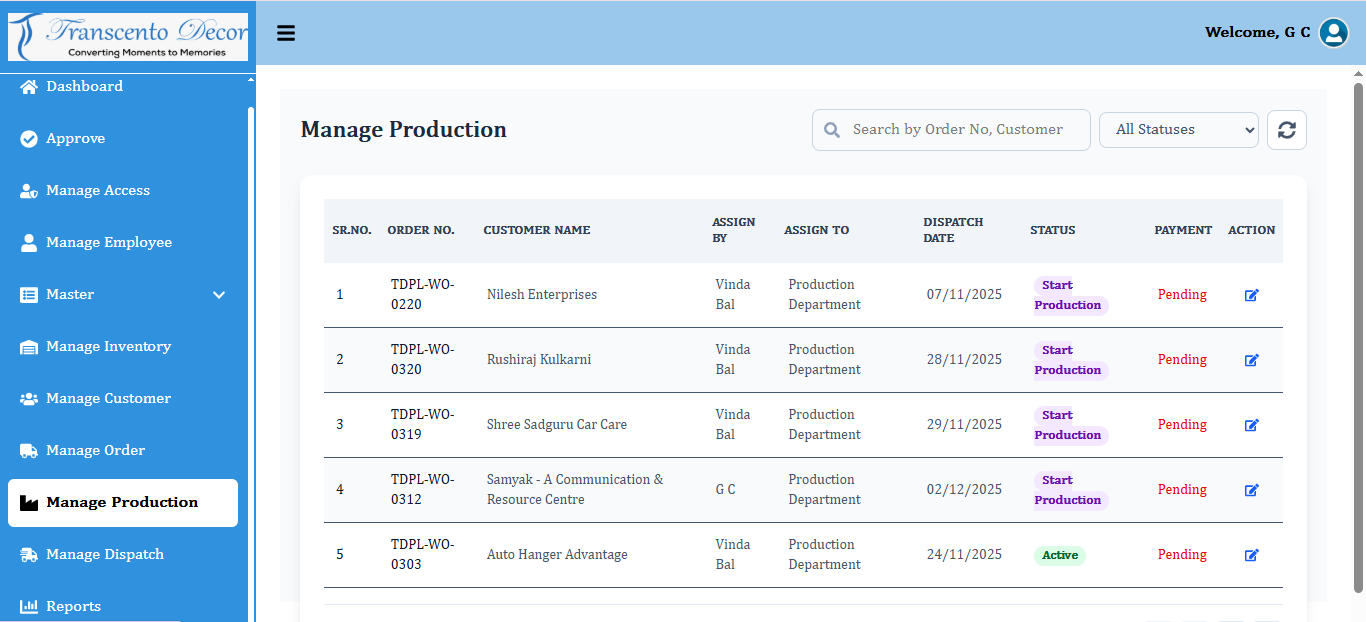This screenshot has height=622, width=1366.
Task: Click the page vertical scrollbar
Action: pyautogui.click(x=1358, y=330)
